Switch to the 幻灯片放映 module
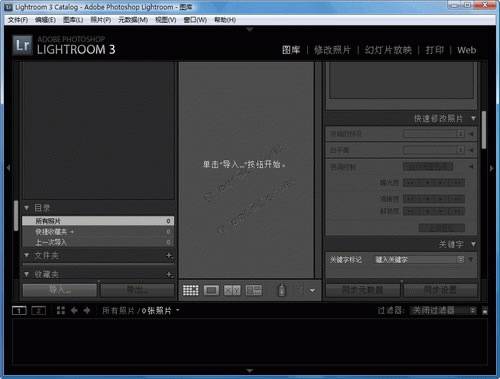Viewport: 500px width, 379px height. coord(388,50)
